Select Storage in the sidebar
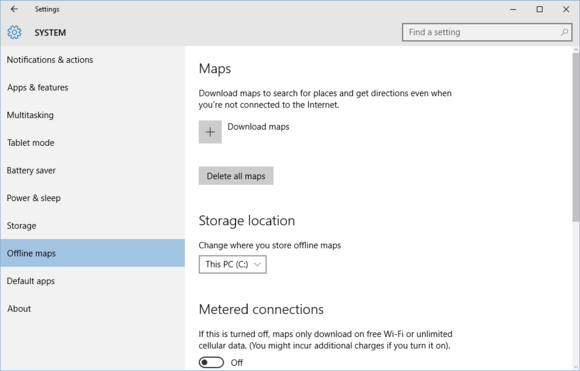 click(92, 226)
